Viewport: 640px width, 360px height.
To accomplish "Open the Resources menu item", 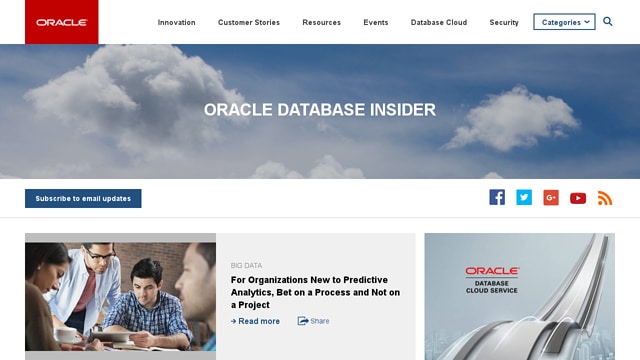I will tap(322, 22).
